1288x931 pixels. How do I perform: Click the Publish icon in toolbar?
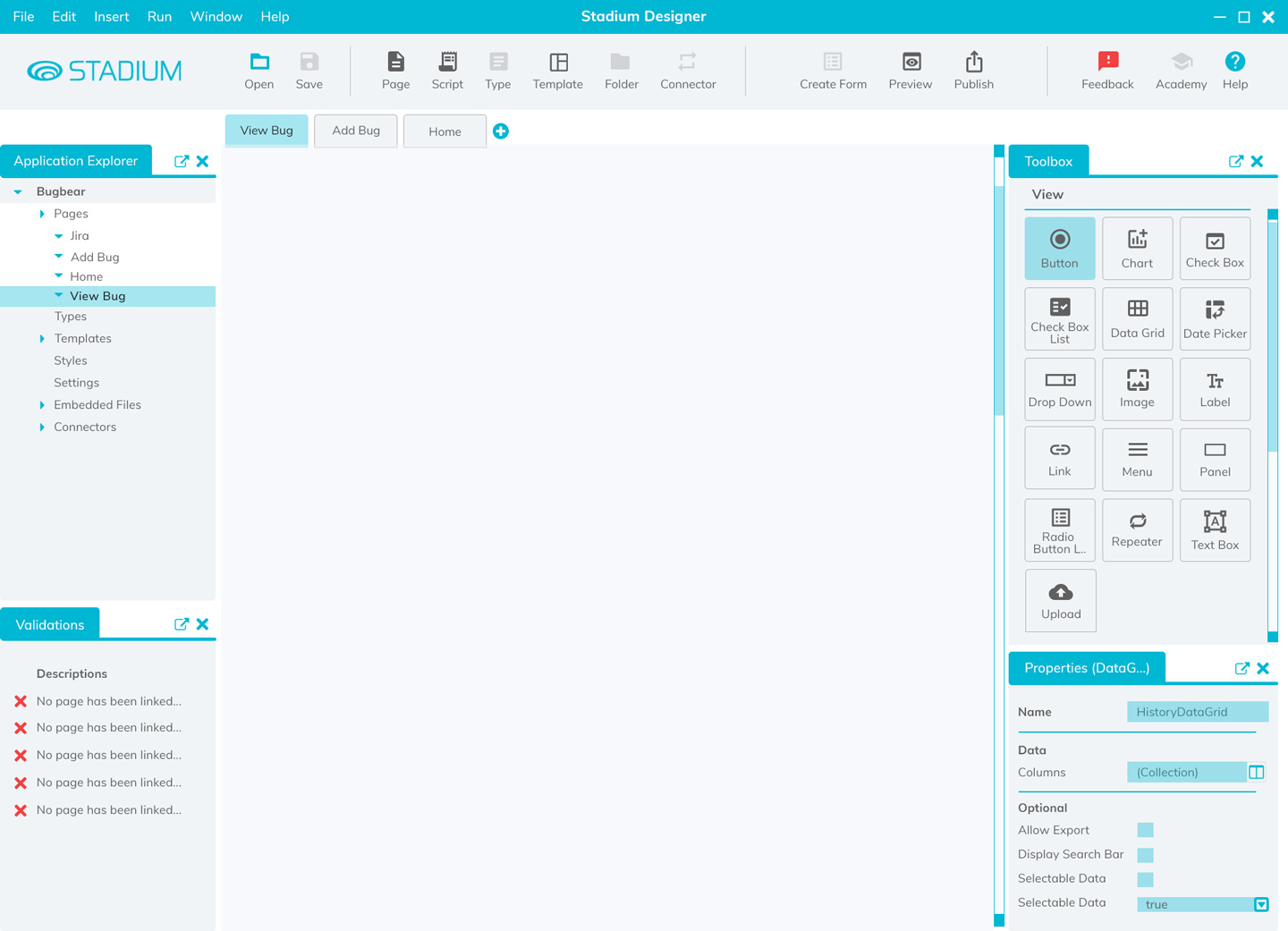[x=973, y=71]
